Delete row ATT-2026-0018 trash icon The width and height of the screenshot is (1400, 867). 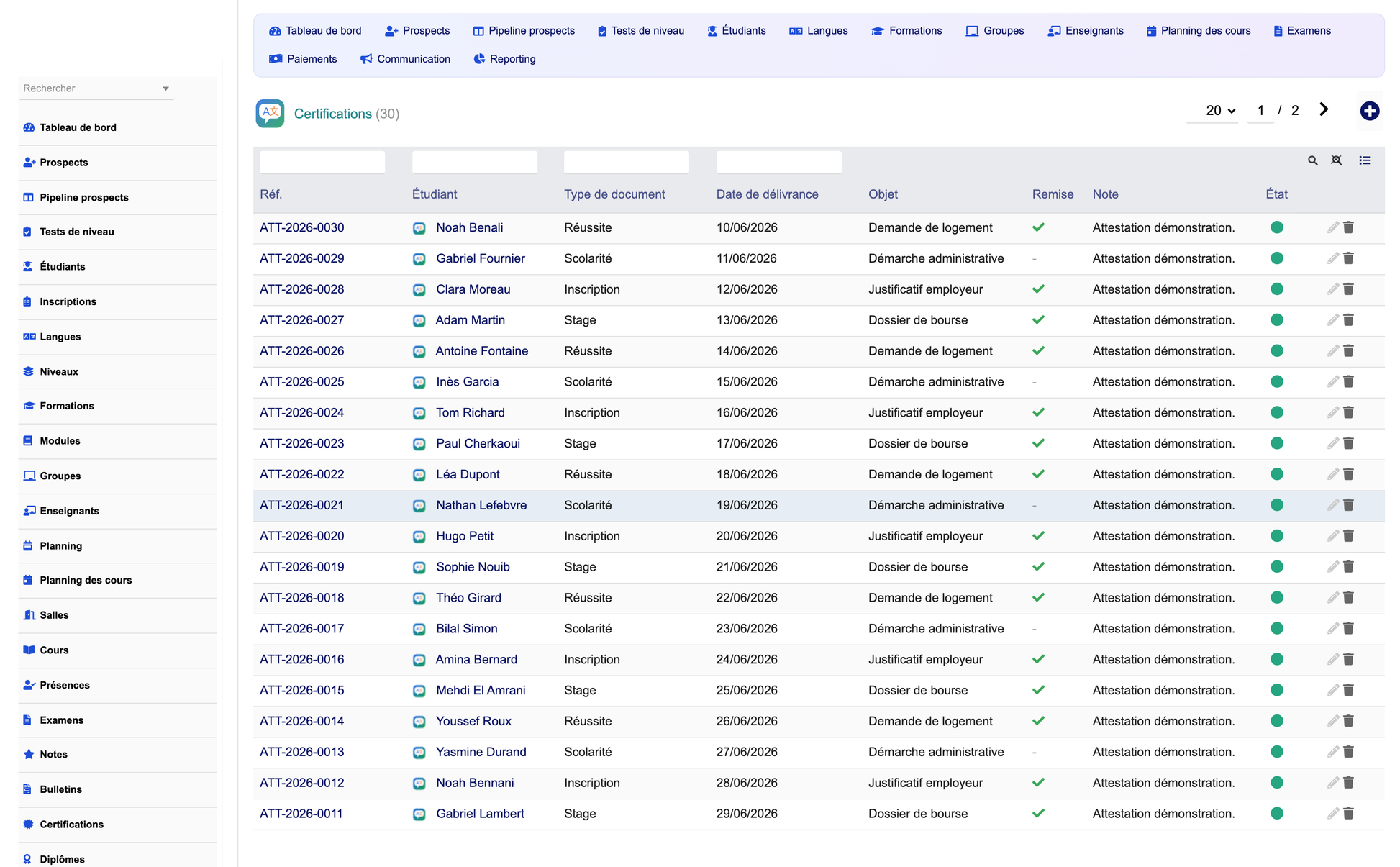click(x=1349, y=598)
